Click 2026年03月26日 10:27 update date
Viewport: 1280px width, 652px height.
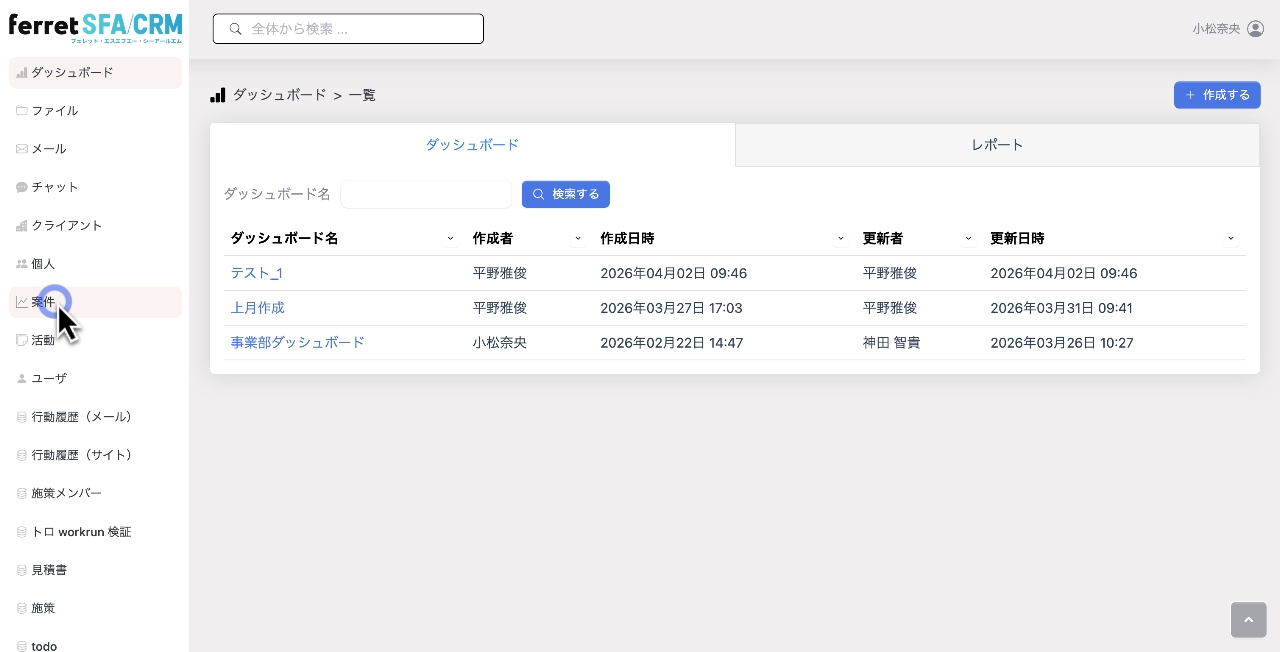1062,342
